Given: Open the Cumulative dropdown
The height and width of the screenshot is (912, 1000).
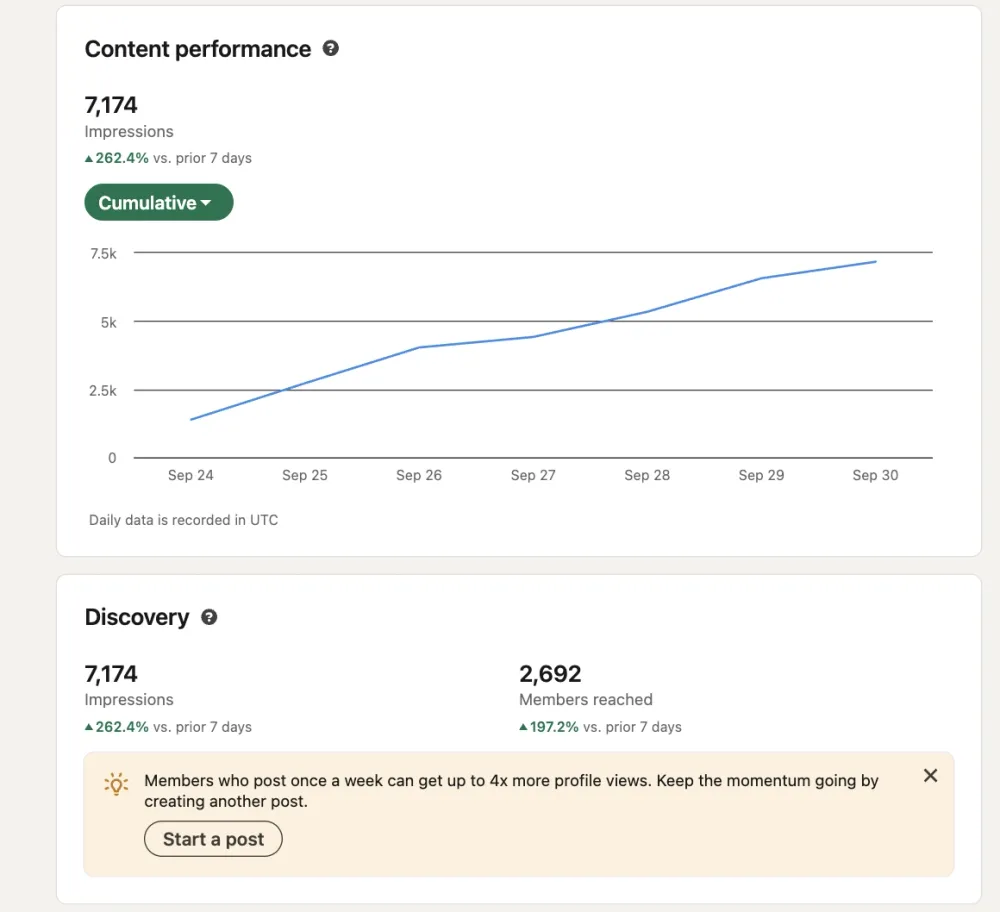Looking at the screenshot, I should pyautogui.click(x=158, y=203).
